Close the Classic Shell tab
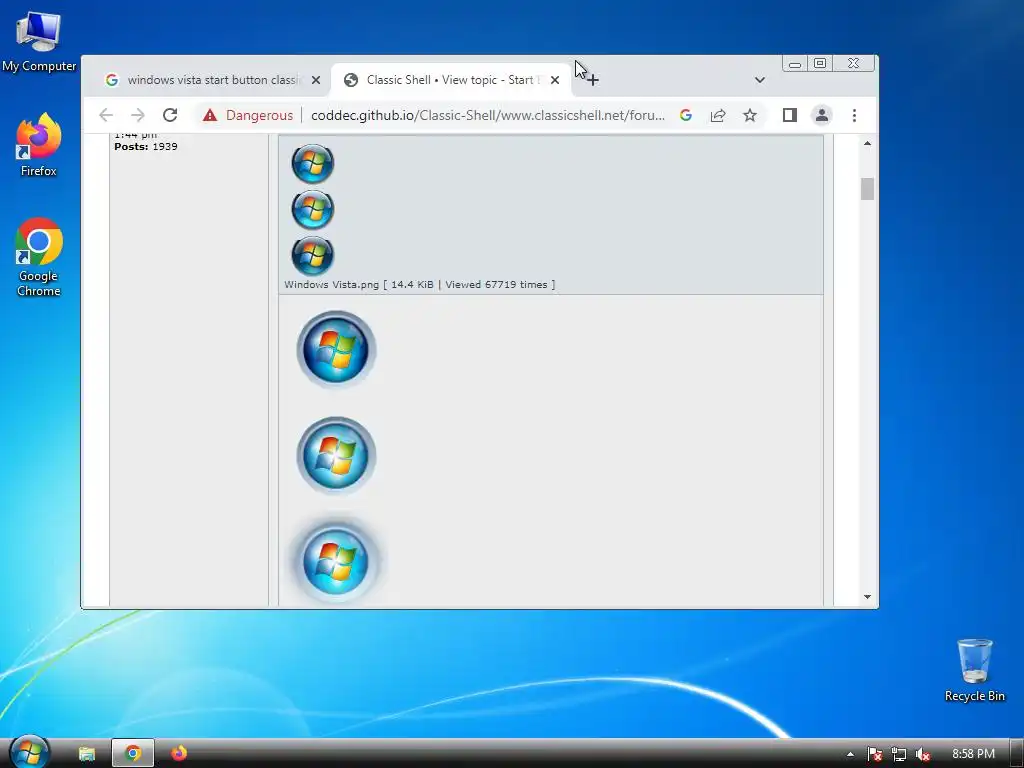The image size is (1024, 768). tap(555, 80)
